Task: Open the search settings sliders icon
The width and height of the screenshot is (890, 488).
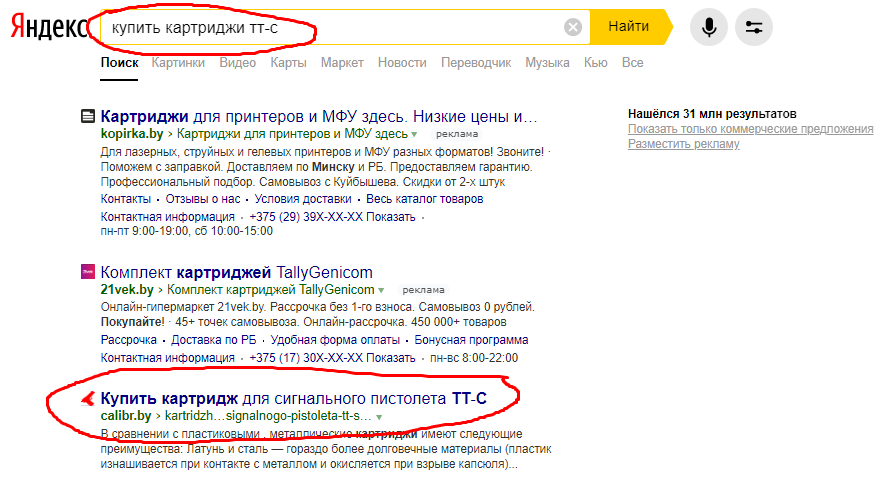Action: tap(753, 27)
